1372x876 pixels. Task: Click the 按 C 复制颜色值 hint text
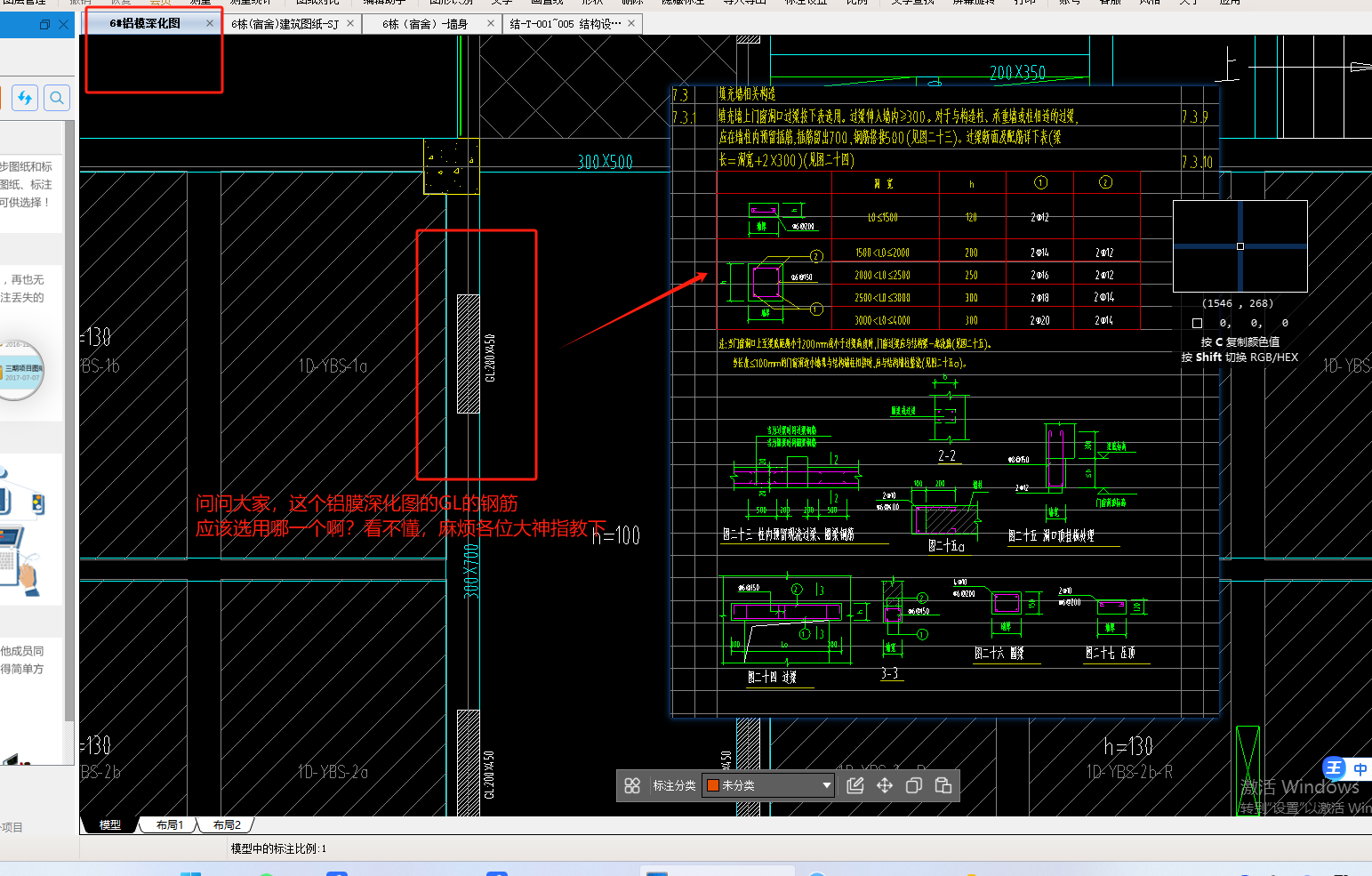(x=1240, y=342)
